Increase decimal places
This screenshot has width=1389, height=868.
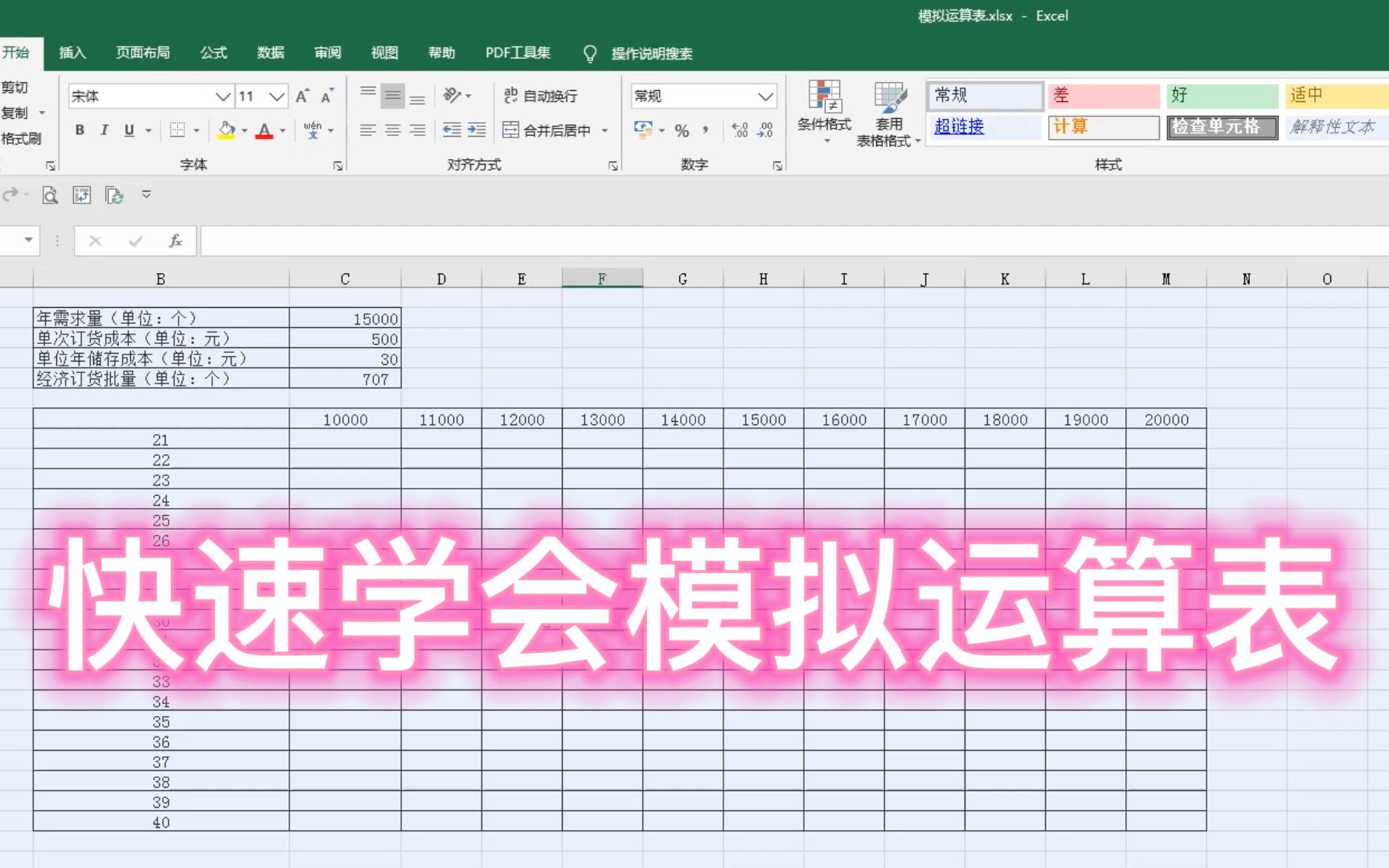(740, 130)
